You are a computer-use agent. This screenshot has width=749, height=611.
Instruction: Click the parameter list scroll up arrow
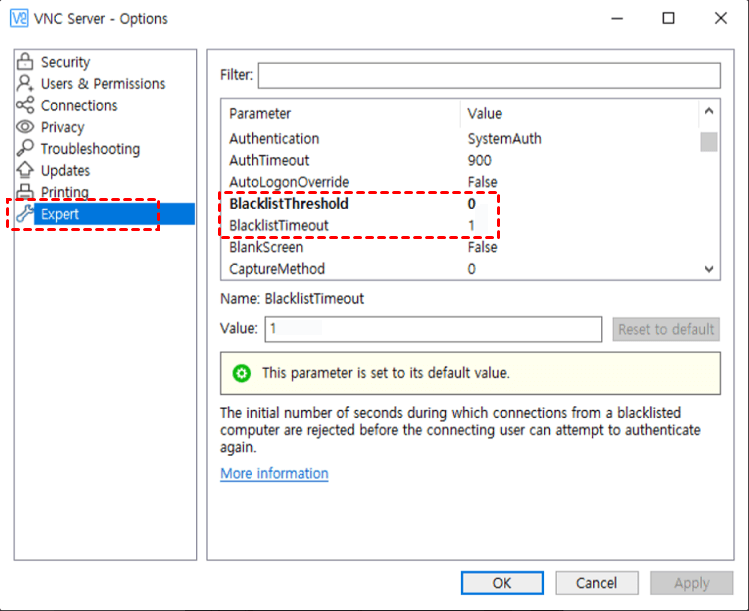click(709, 111)
